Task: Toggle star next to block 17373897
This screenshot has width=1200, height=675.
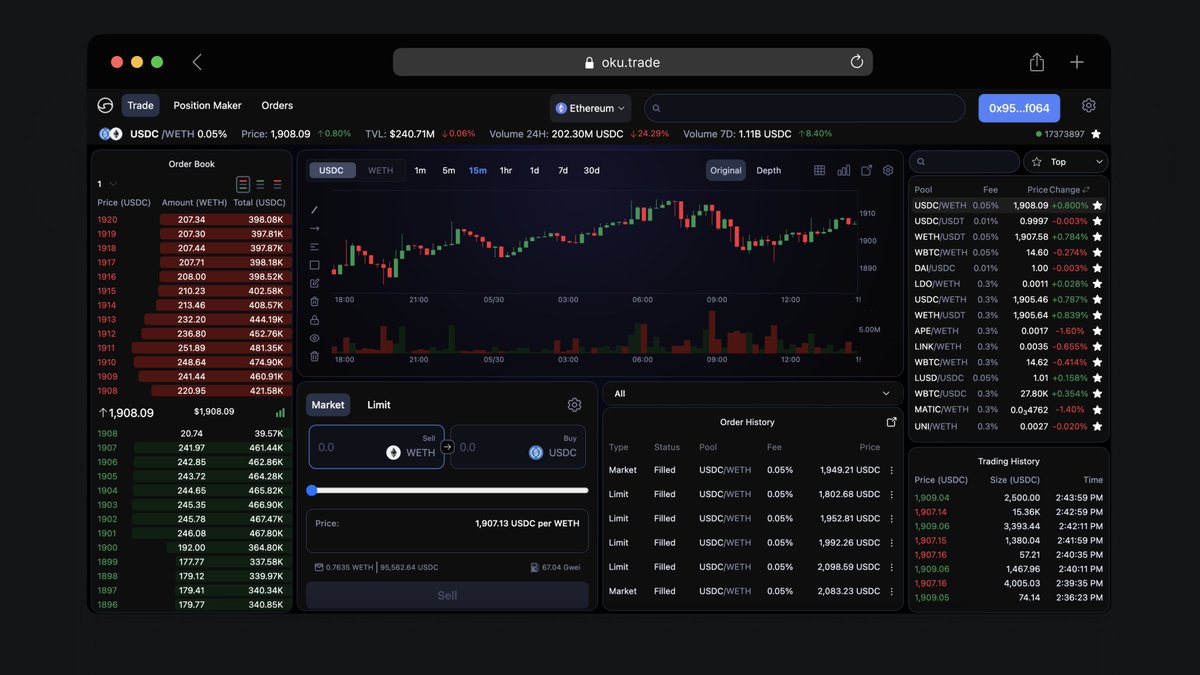Action: pyautogui.click(x=1096, y=134)
